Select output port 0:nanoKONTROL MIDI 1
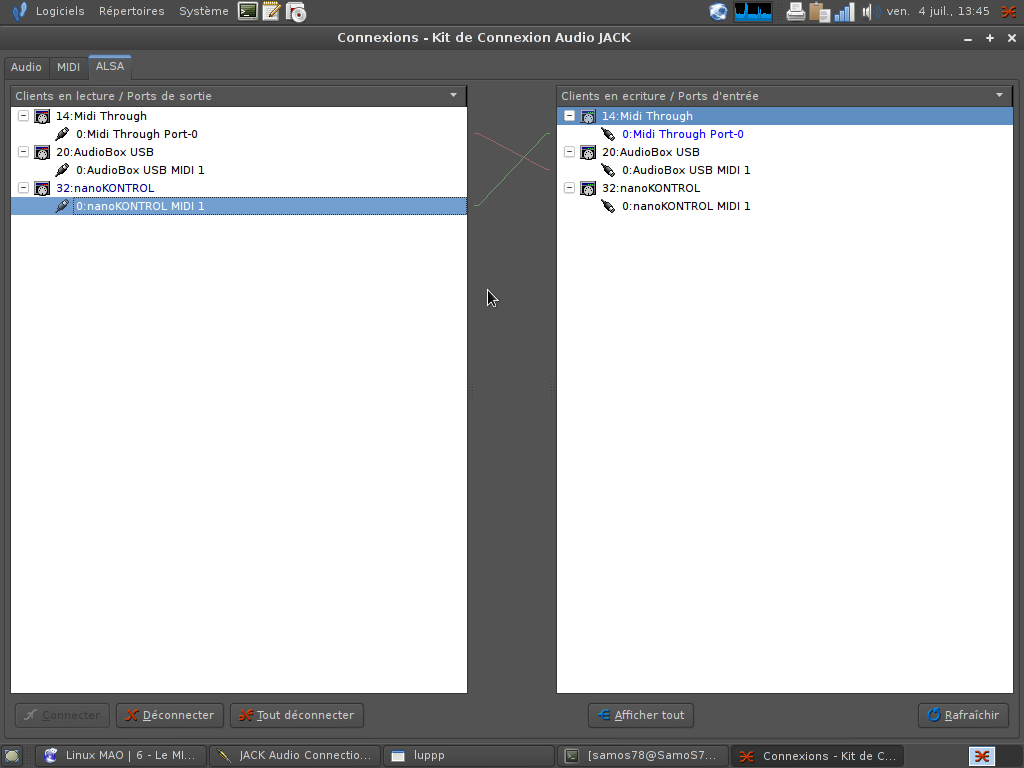This screenshot has width=1024, height=768. click(140, 206)
